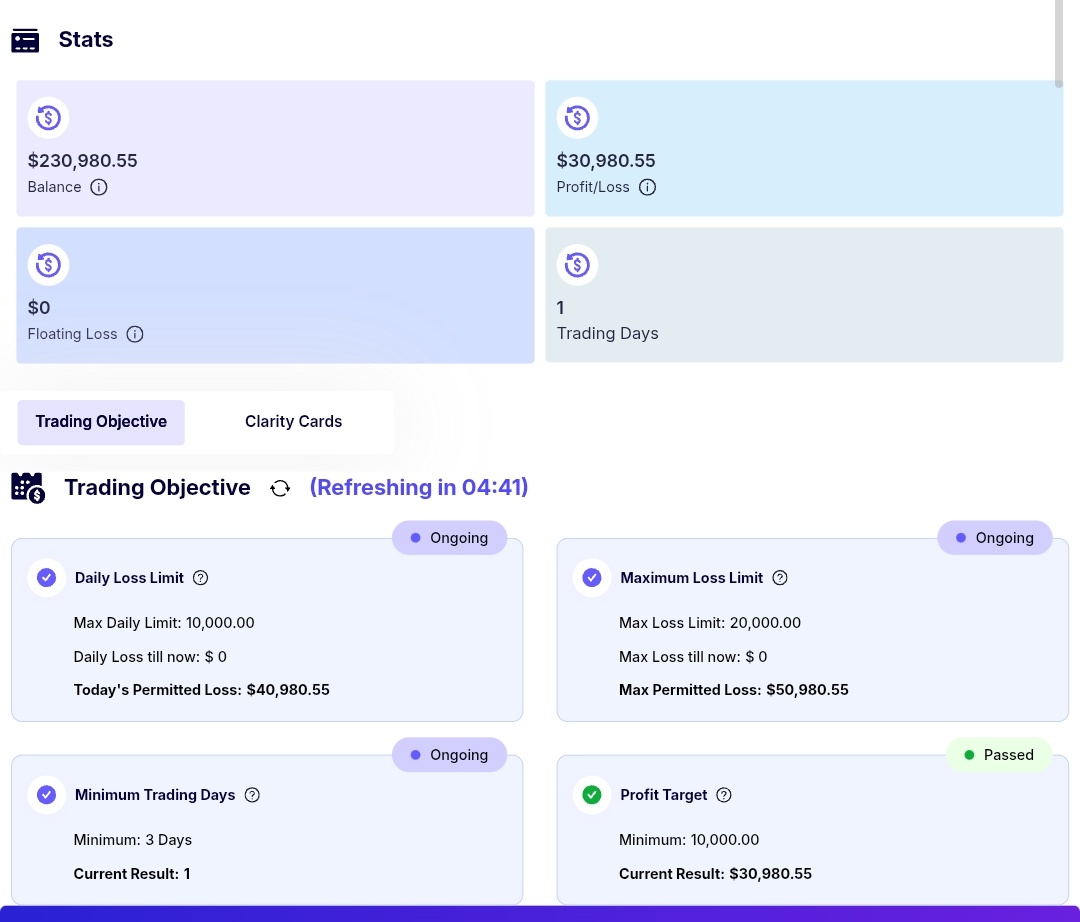Select the Trading Objective tab
Viewport: 1080px width, 922px height.
101,422
